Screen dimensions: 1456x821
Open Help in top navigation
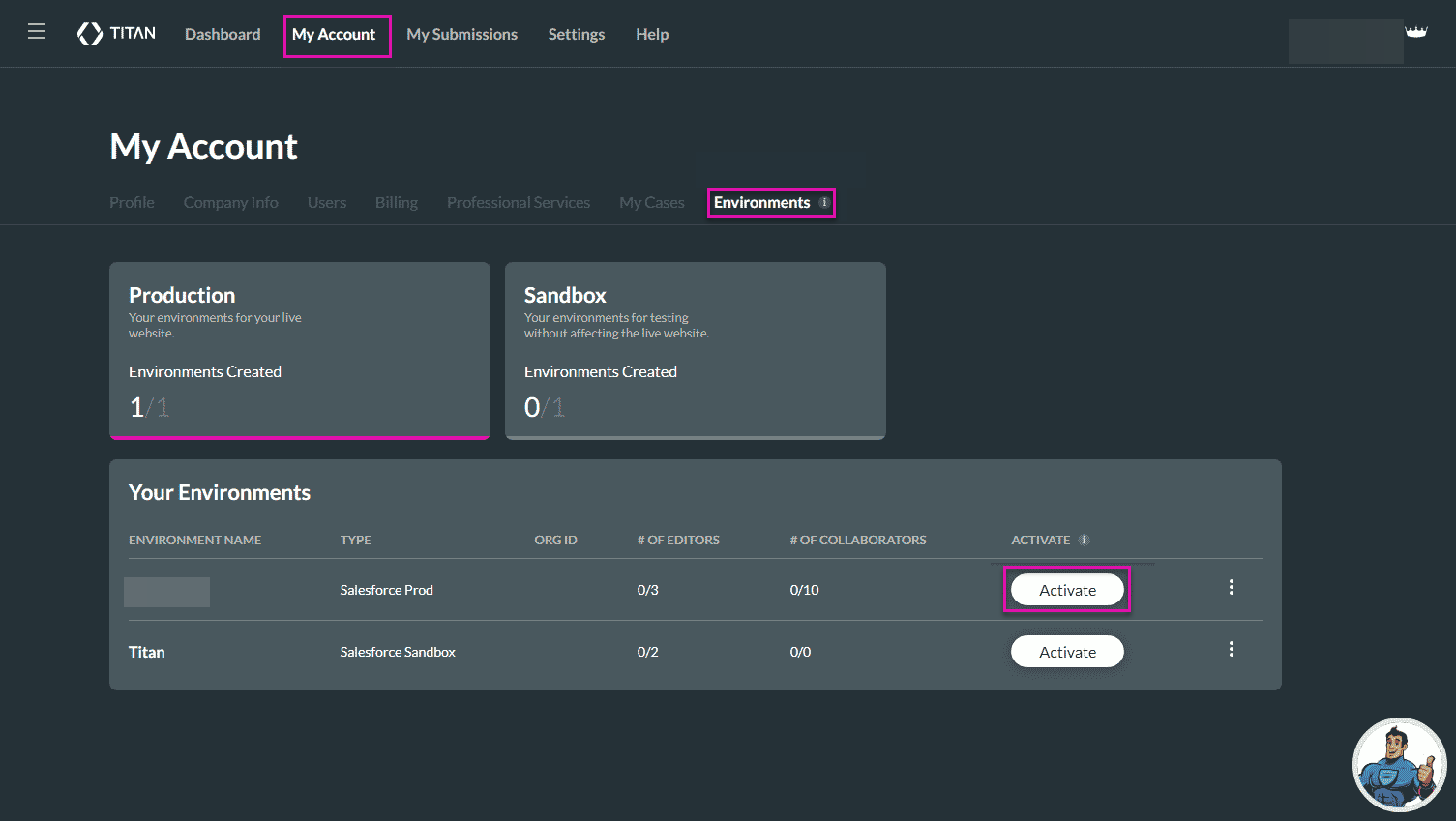click(x=651, y=34)
